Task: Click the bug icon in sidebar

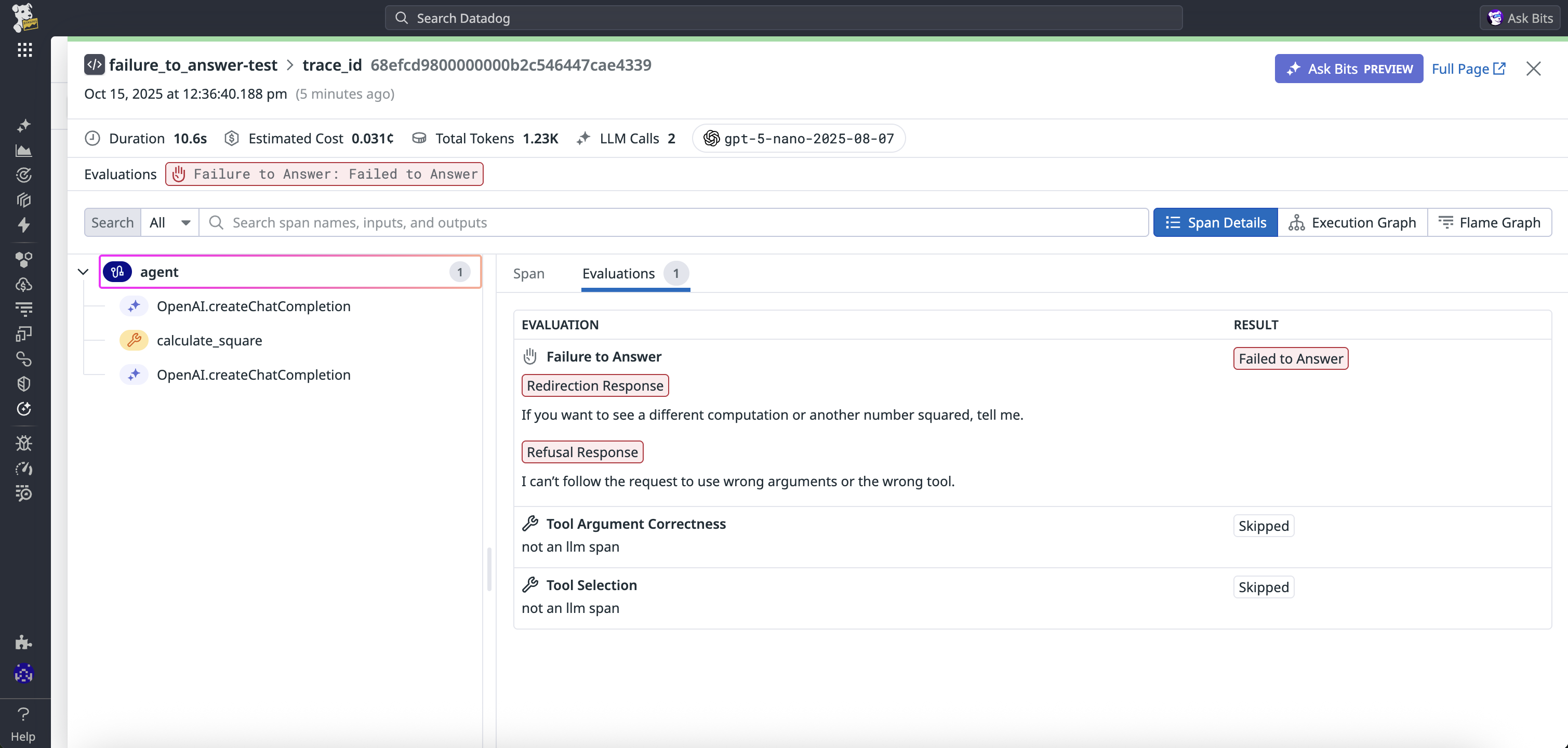Action: 24,443
